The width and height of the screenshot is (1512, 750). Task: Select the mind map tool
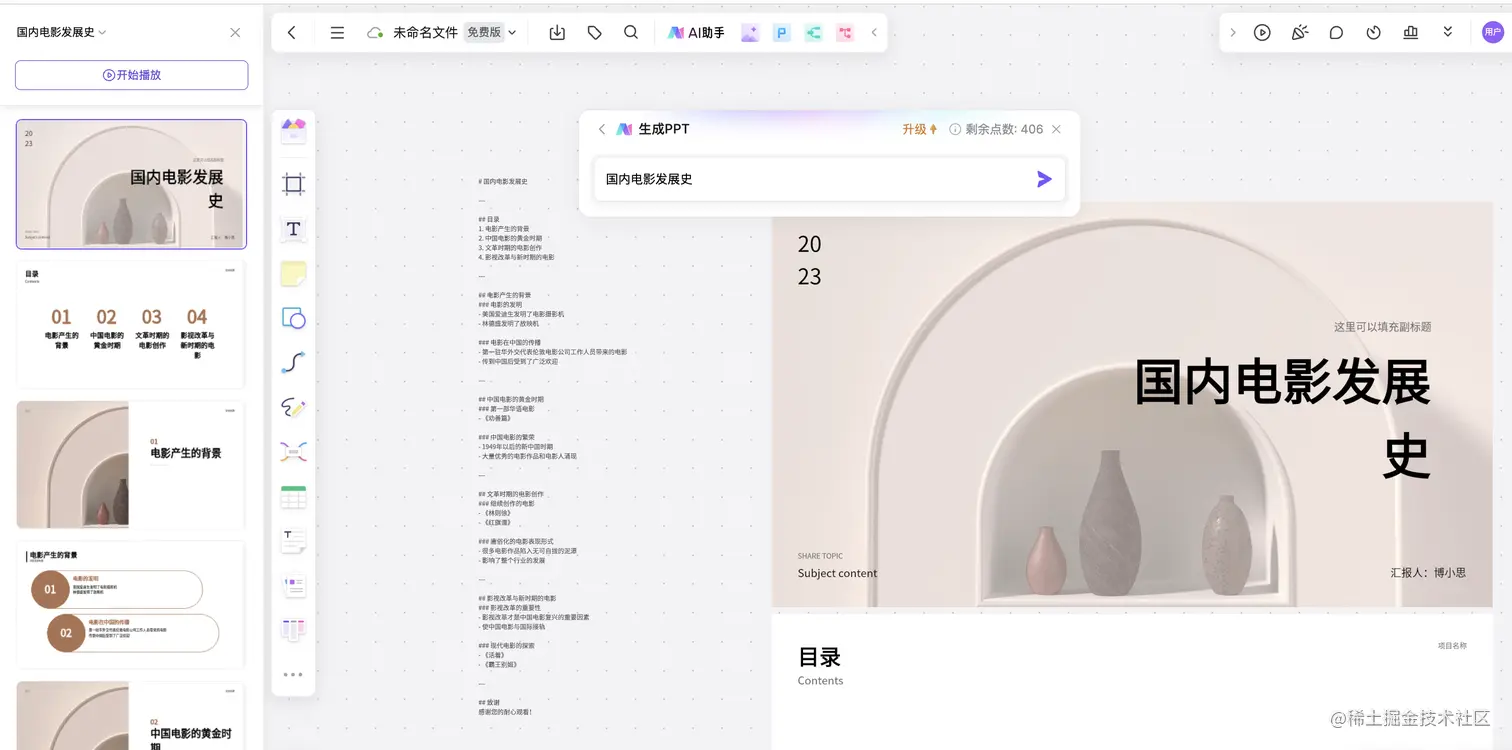293,452
